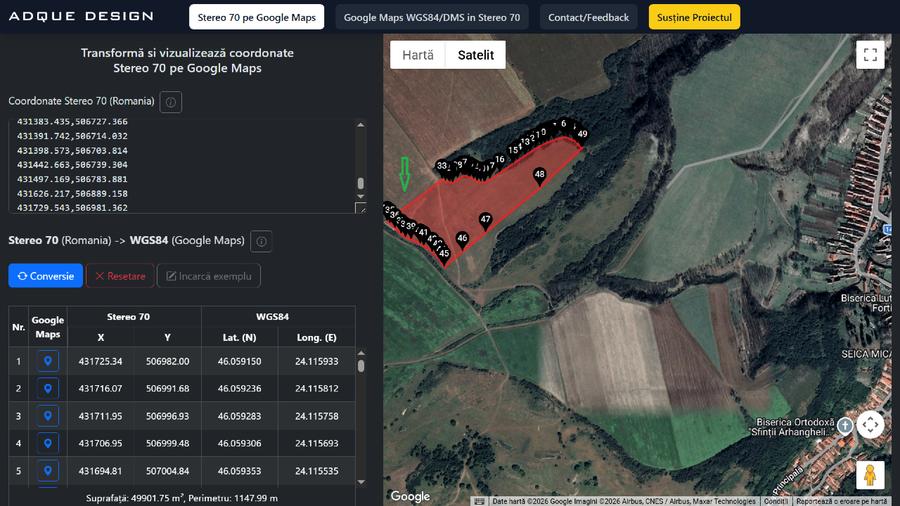
Task: Switch map to Satelit view
Action: [x=476, y=55]
